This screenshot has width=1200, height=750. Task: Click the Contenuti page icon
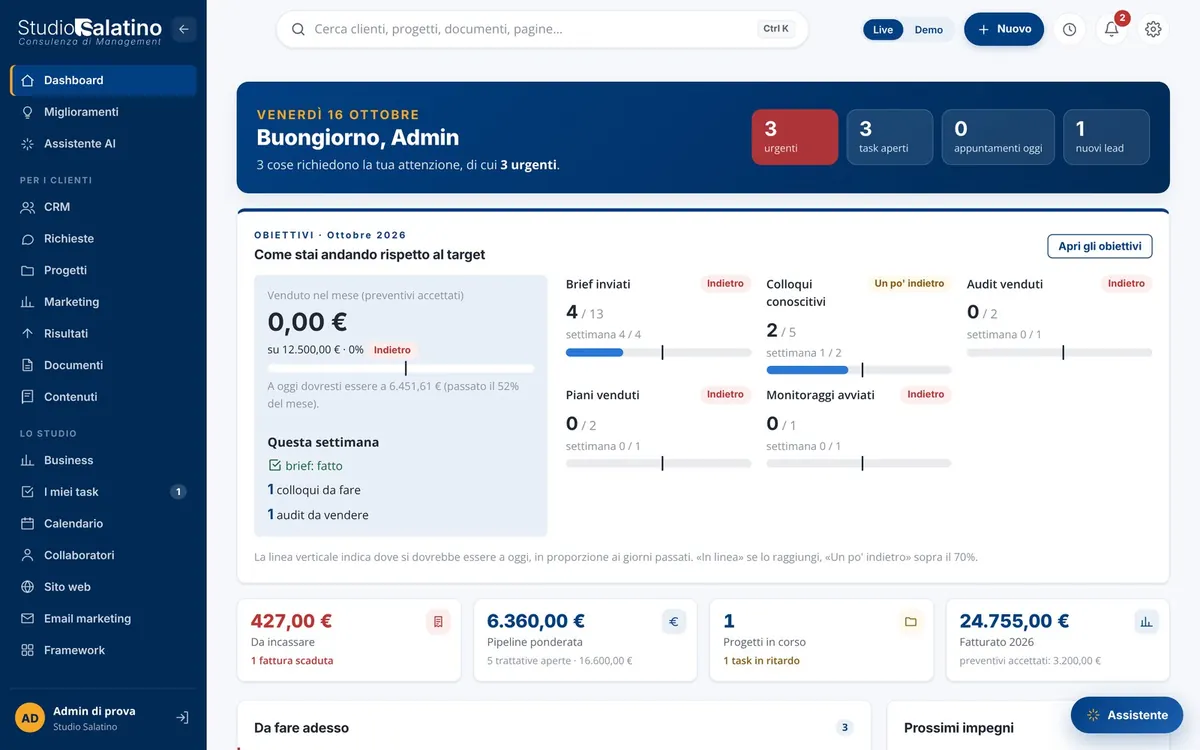pyautogui.click(x=27, y=397)
